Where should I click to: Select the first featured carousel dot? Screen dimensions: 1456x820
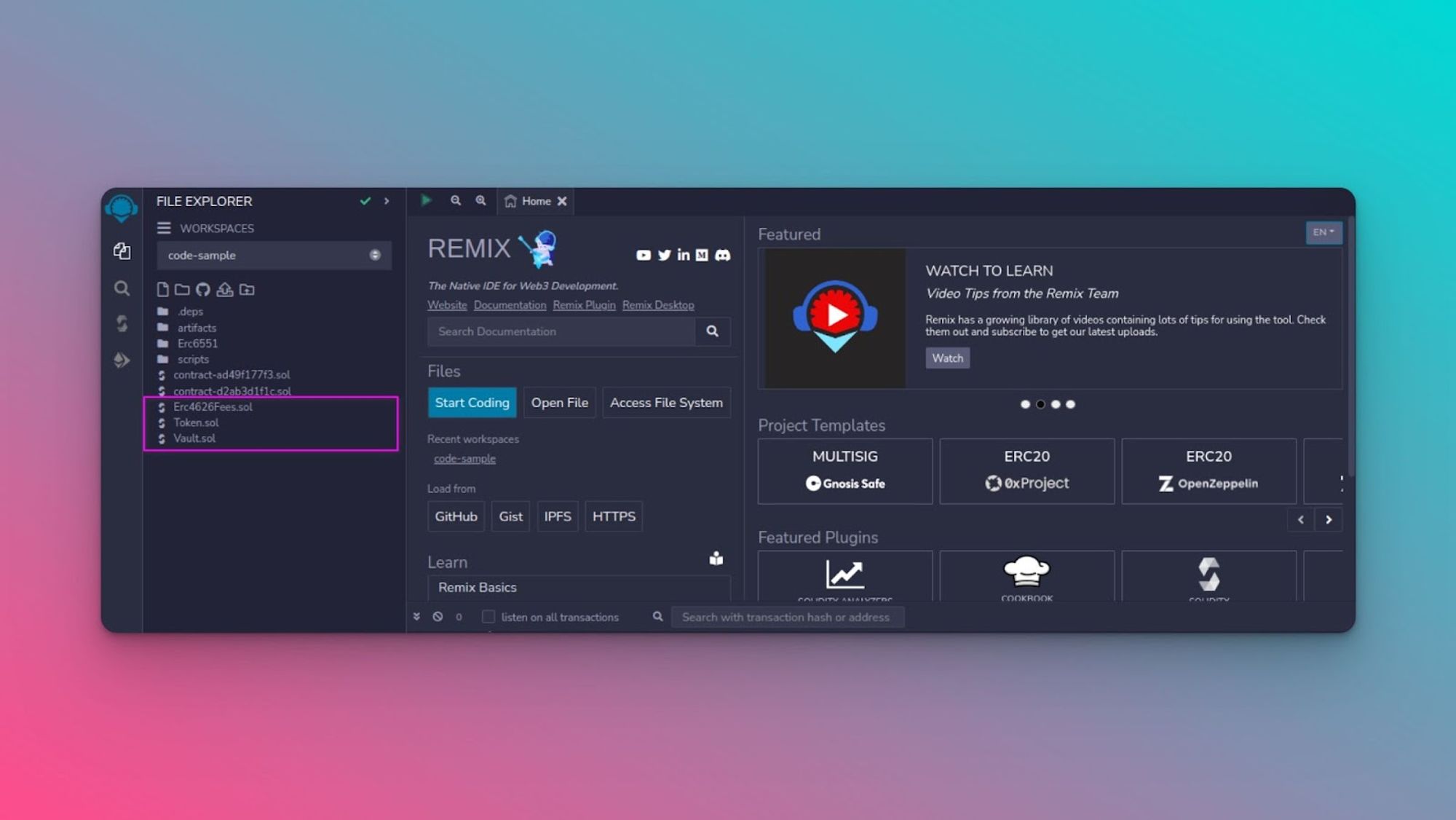1025,404
